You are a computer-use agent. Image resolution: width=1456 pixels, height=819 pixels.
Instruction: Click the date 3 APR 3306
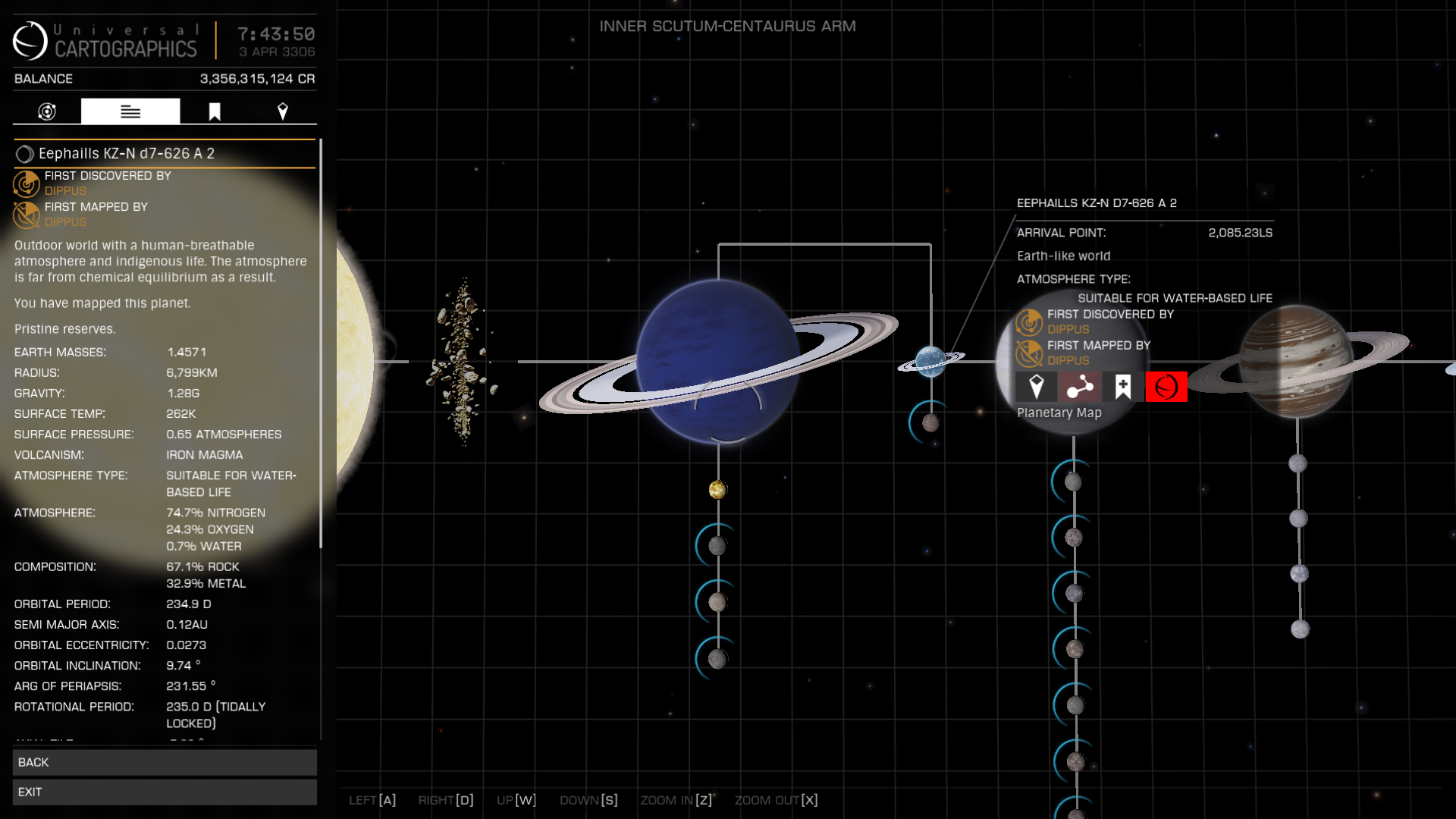point(277,52)
